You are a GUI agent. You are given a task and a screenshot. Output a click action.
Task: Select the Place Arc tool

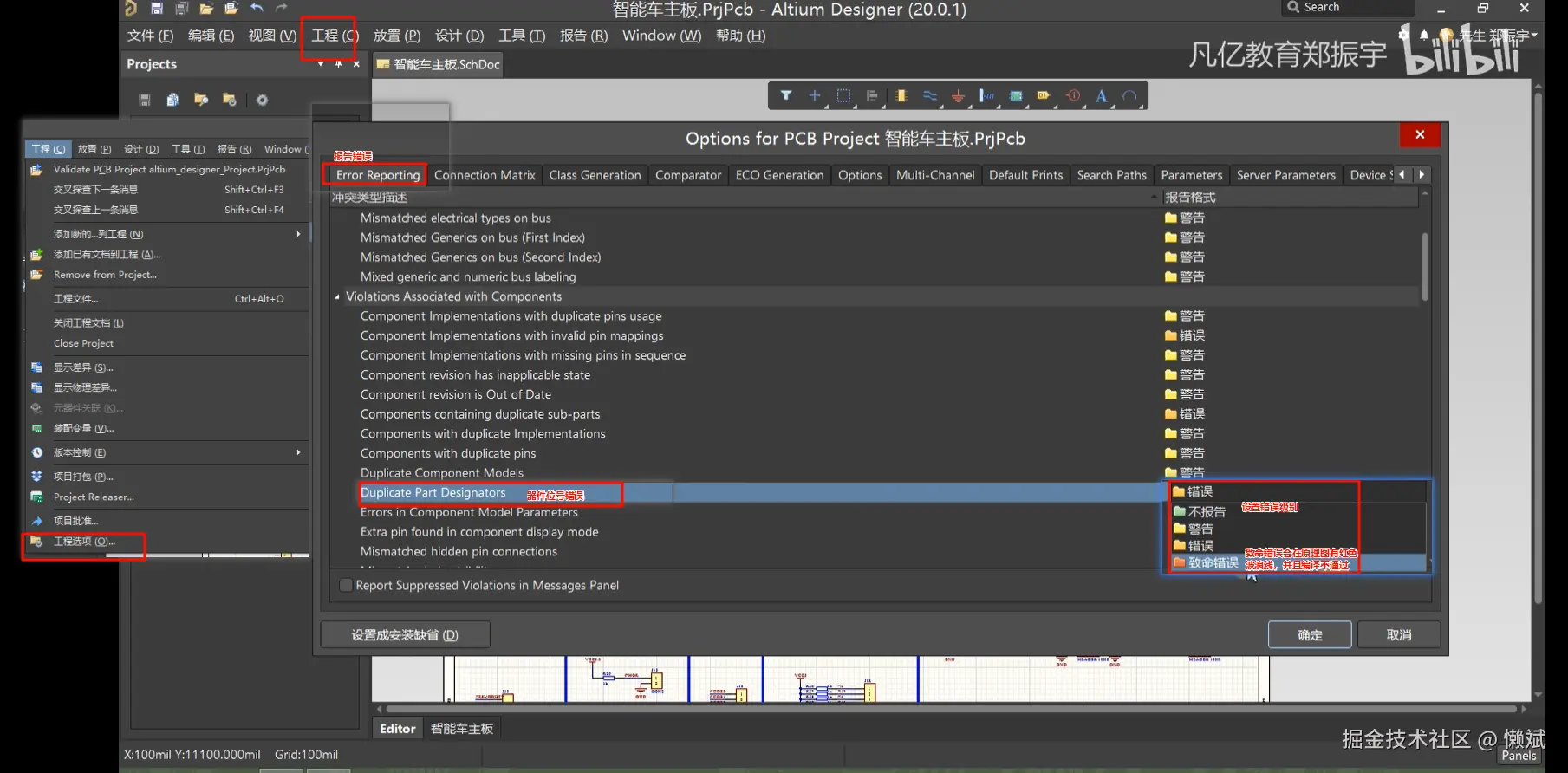point(1129,95)
